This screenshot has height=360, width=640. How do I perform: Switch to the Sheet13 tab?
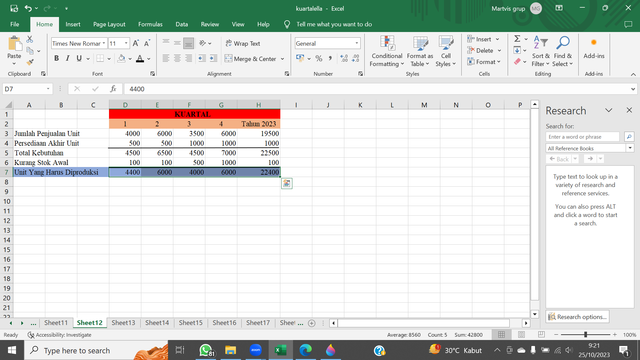click(x=123, y=322)
